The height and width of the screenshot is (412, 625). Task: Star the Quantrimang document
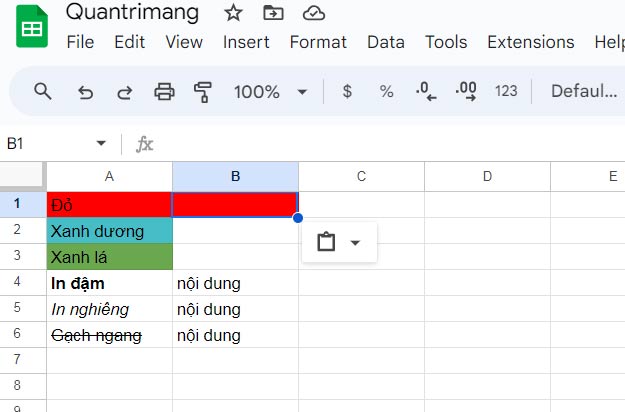(x=233, y=13)
